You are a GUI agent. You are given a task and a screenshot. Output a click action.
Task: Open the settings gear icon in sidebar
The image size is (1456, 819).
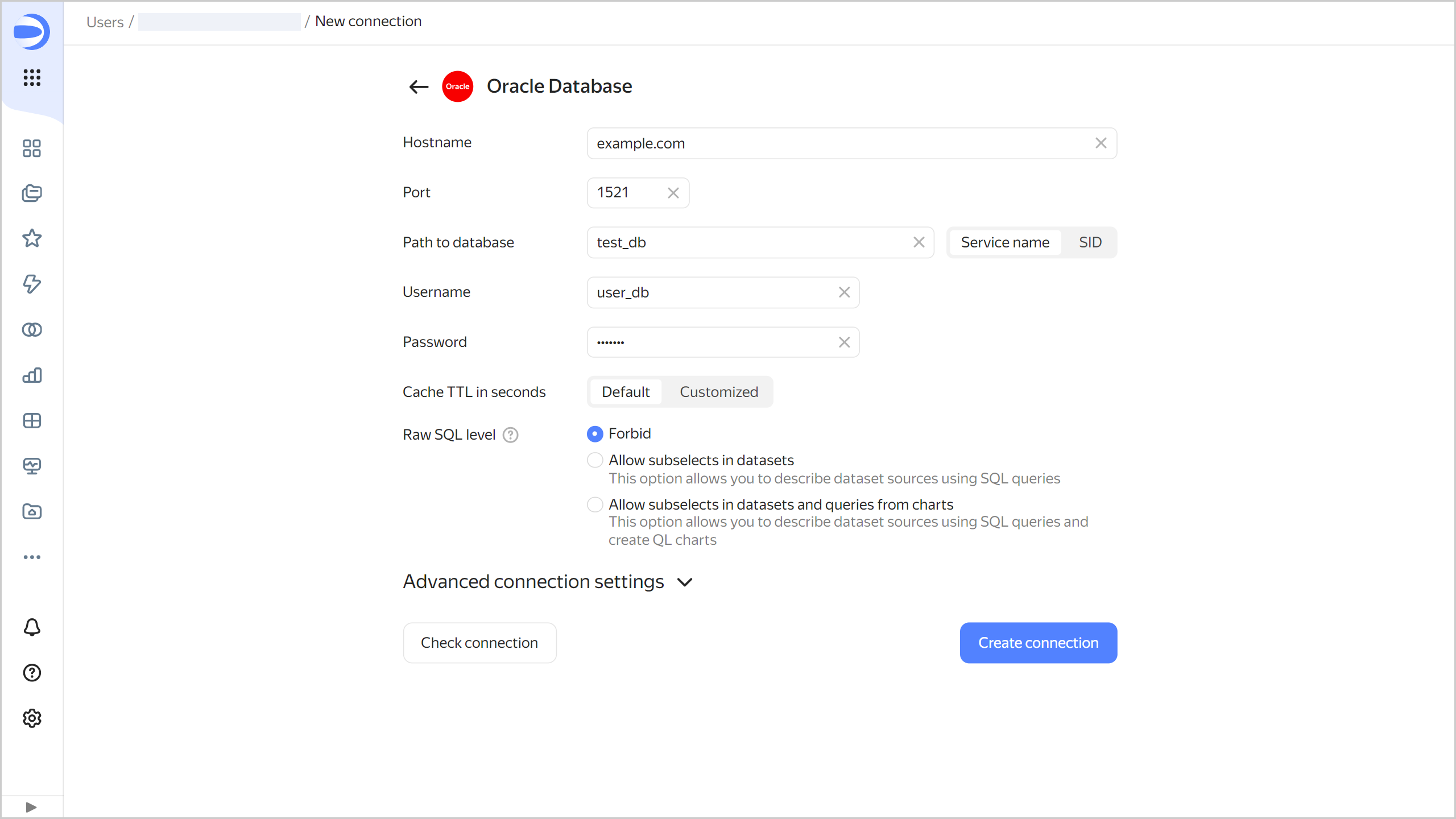[x=32, y=718]
